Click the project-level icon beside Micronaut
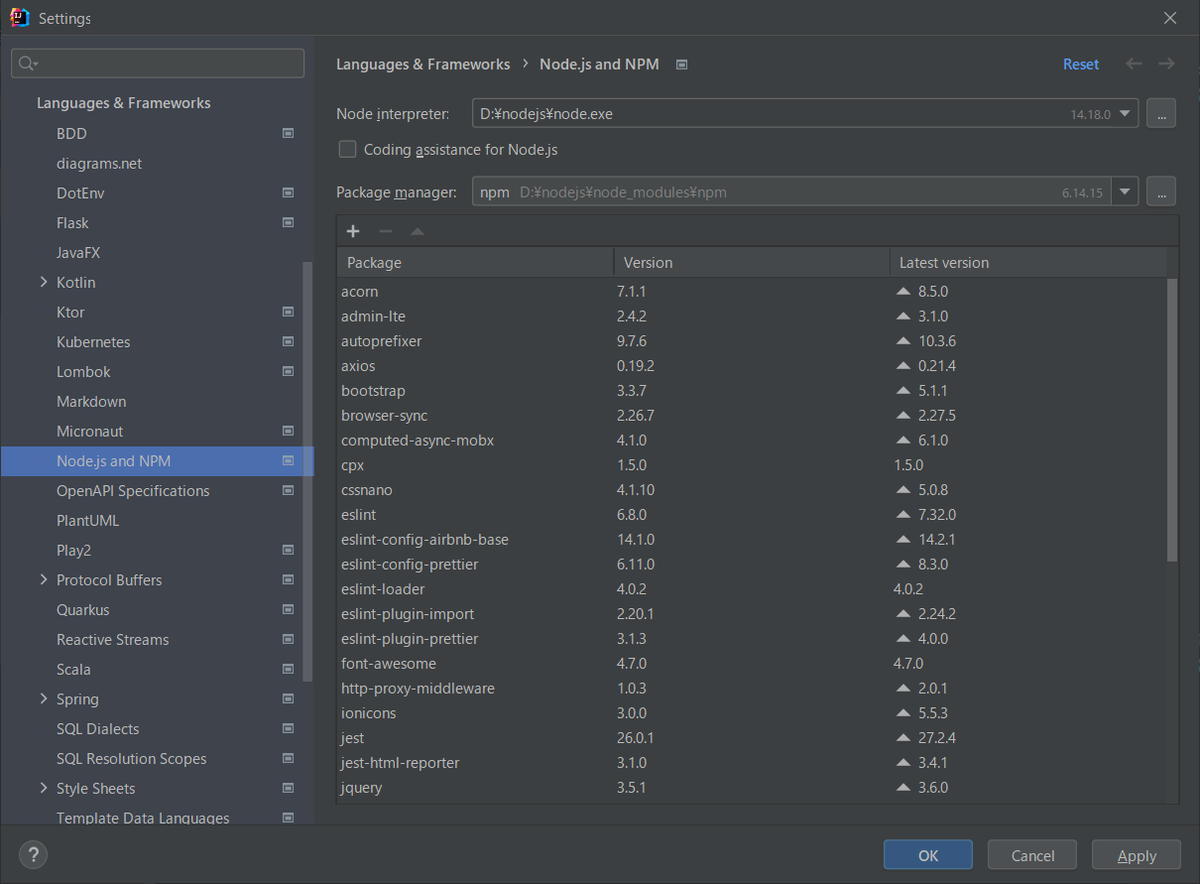This screenshot has height=884, width=1200. (x=288, y=431)
